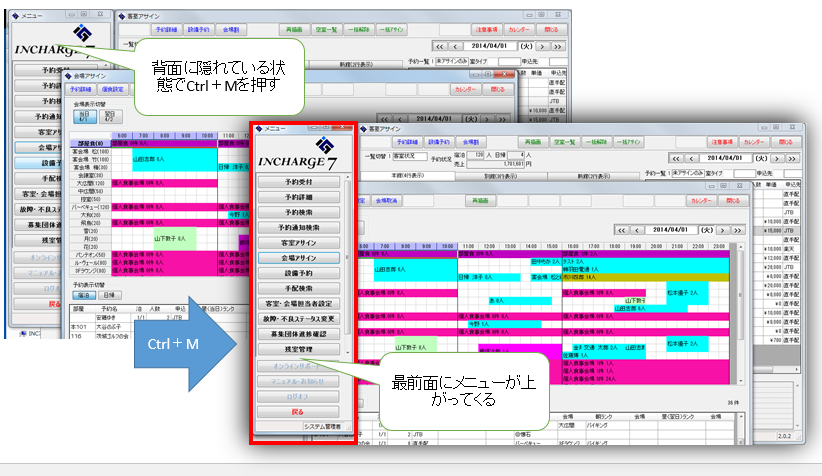Open カレンダー in foreground 会場アサイン window

coord(701,201)
